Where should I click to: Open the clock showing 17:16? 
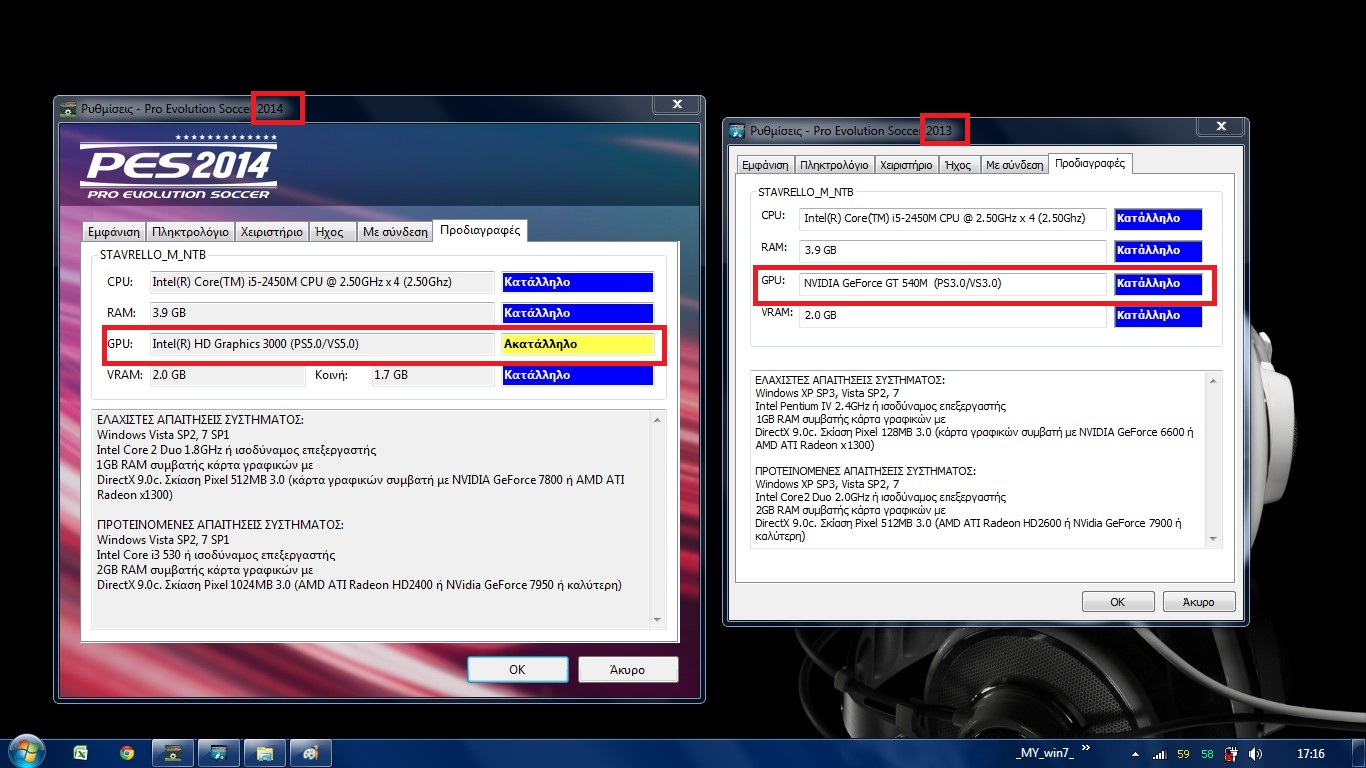(1310, 754)
